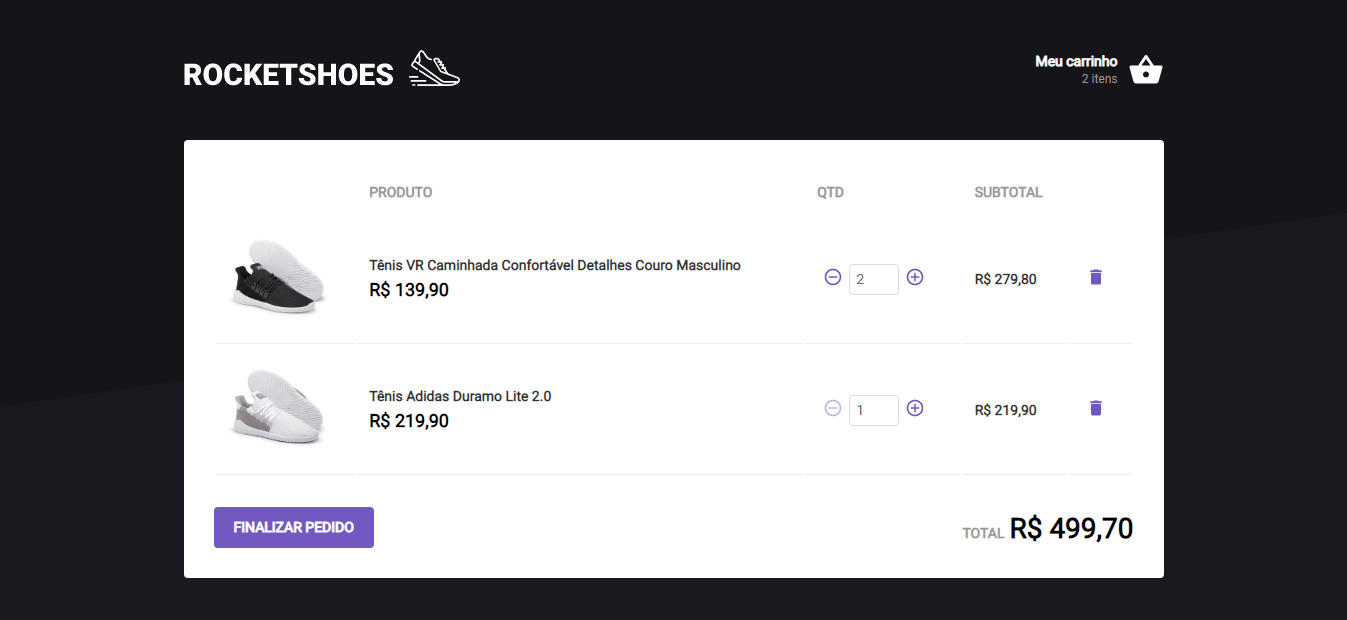Increase quantity of Tênis VR with plus icon
Screen dimensions: 1347x620
coord(914,278)
